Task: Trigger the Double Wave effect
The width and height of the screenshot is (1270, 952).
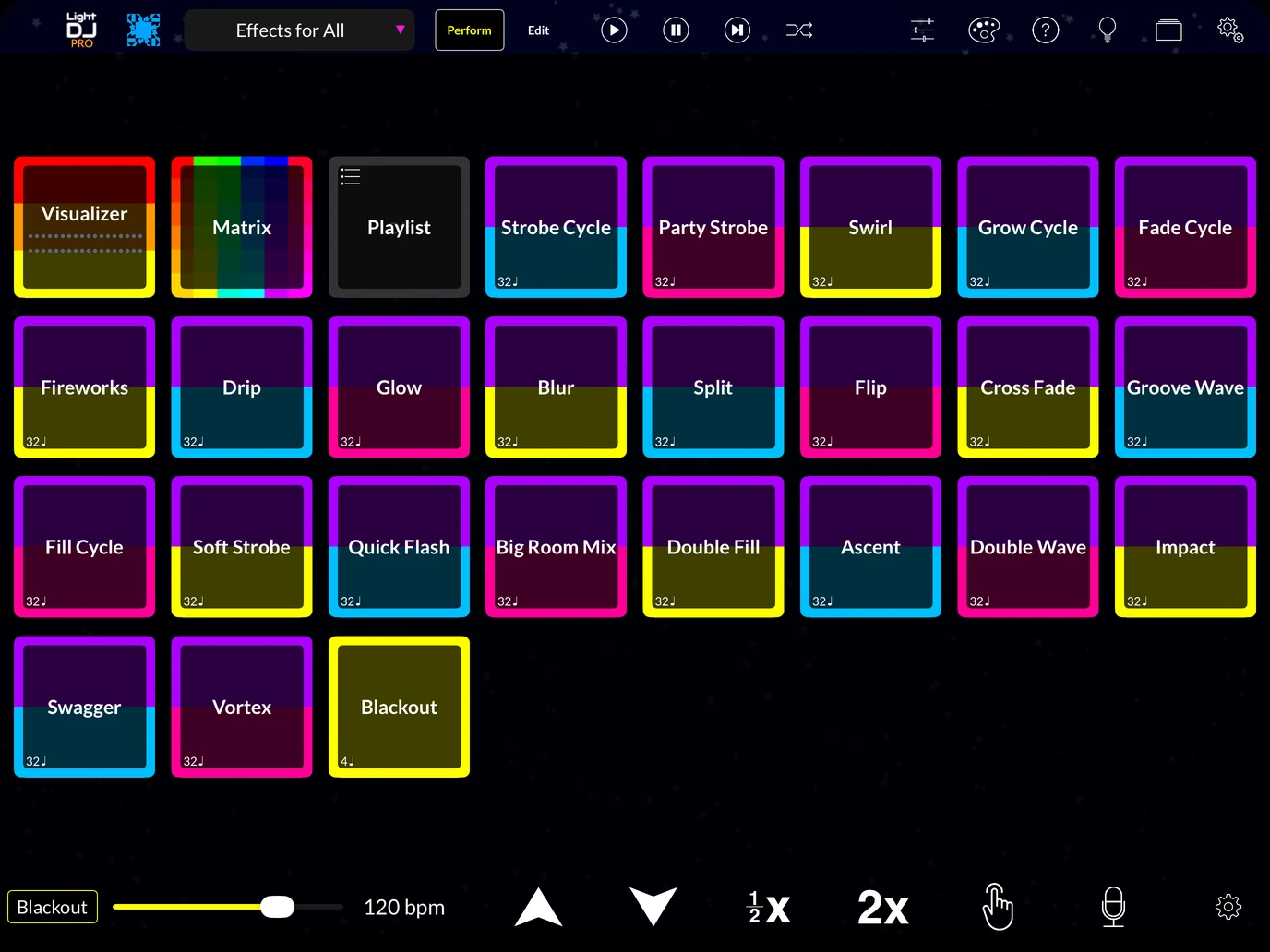Action: (x=1028, y=547)
